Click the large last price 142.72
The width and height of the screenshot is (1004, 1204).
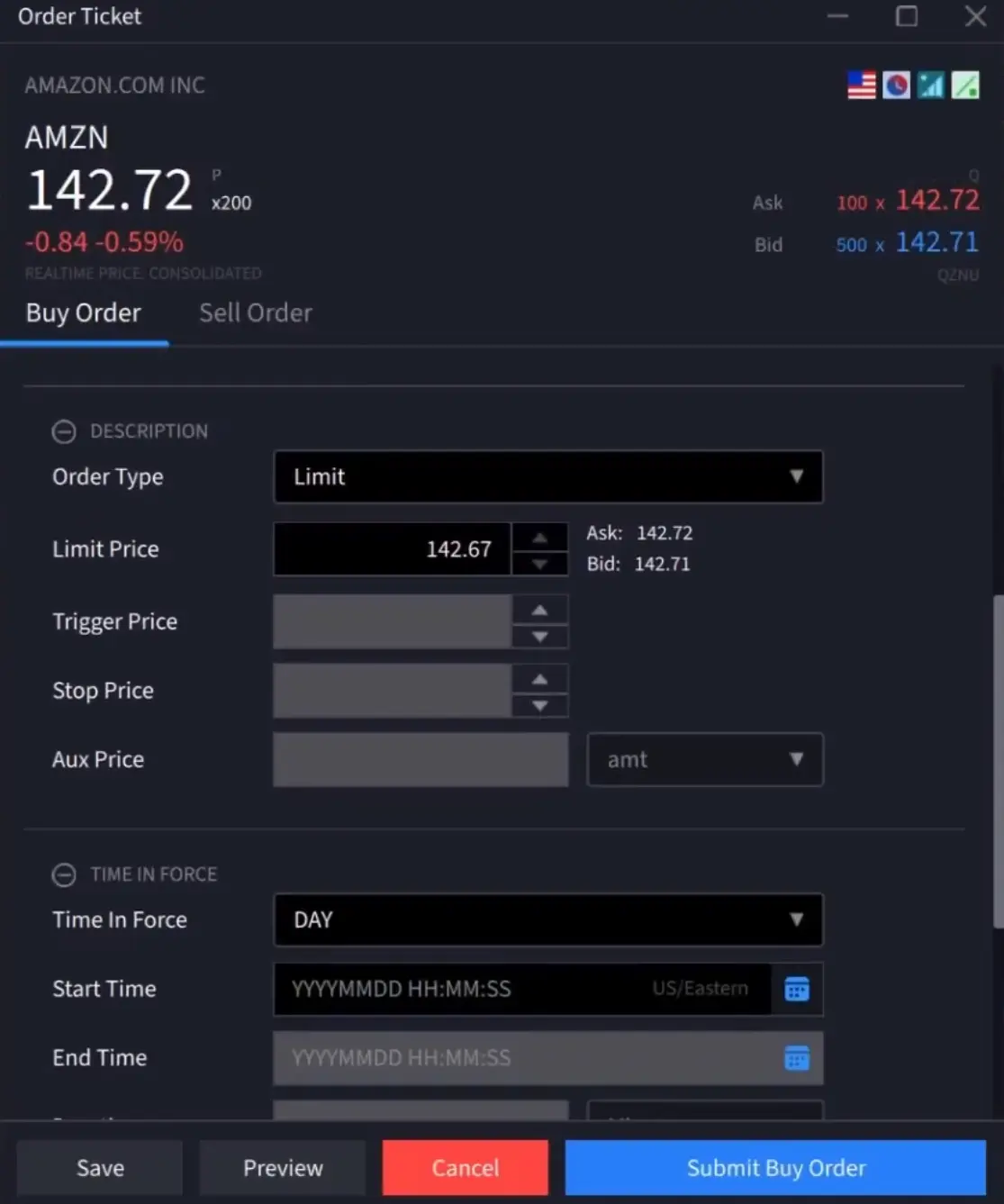tap(109, 190)
